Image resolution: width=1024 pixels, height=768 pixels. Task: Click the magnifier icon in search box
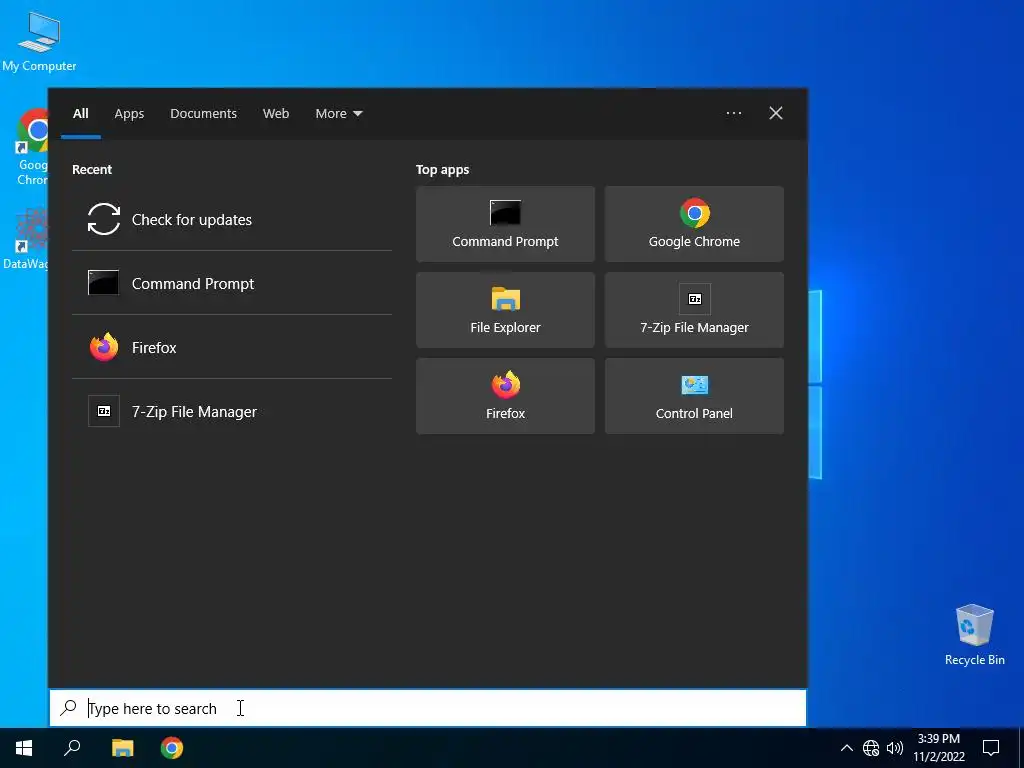(68, 707)
